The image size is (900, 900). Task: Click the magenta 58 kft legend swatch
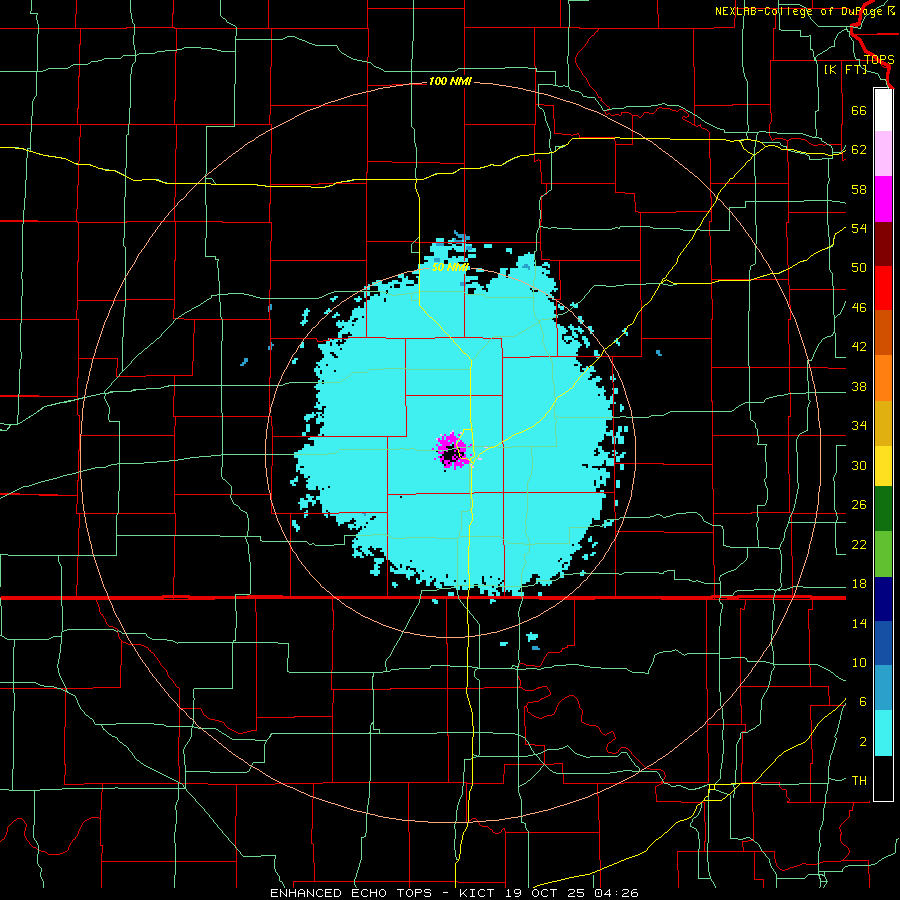click(883, 199)
